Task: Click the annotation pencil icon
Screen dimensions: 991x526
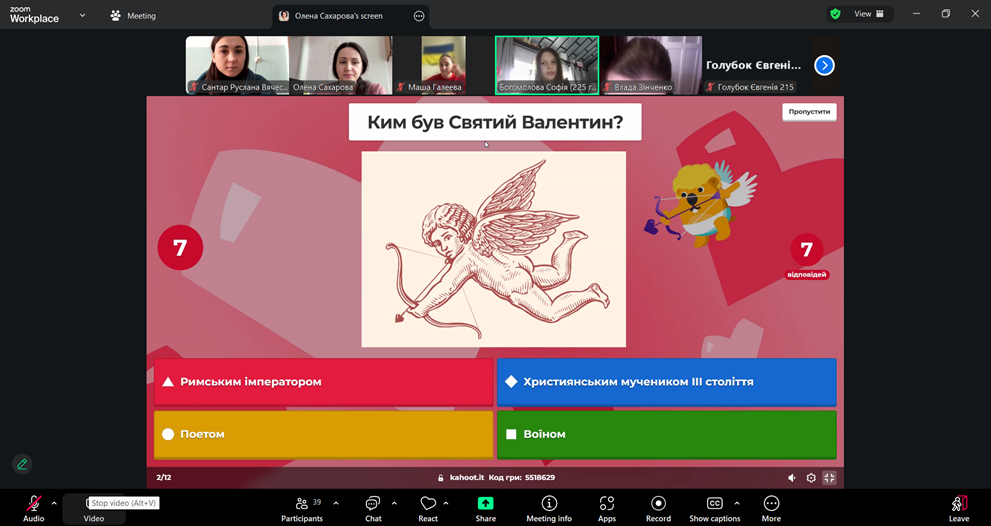Action: tap(22, 464)
